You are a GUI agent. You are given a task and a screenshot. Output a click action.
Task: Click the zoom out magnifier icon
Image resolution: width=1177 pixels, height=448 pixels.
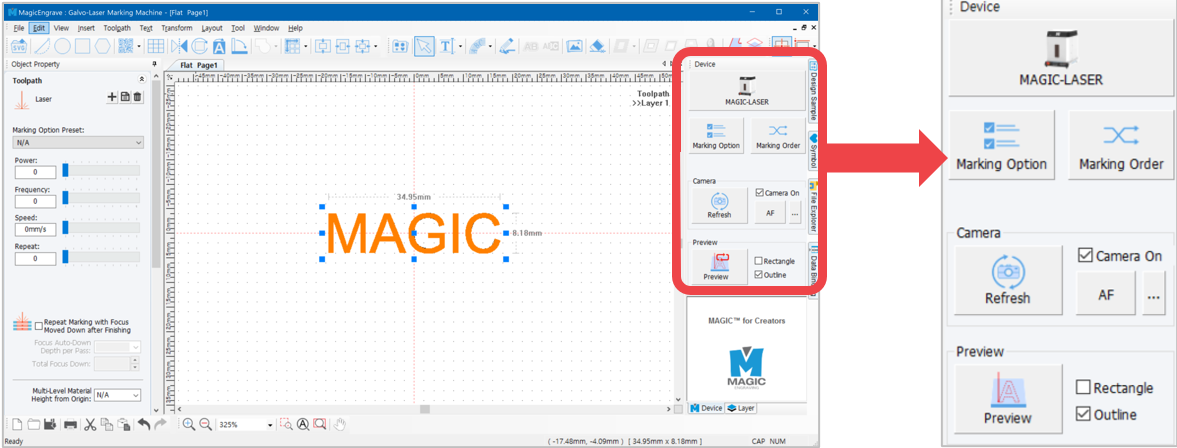click(x=205, y=425)
